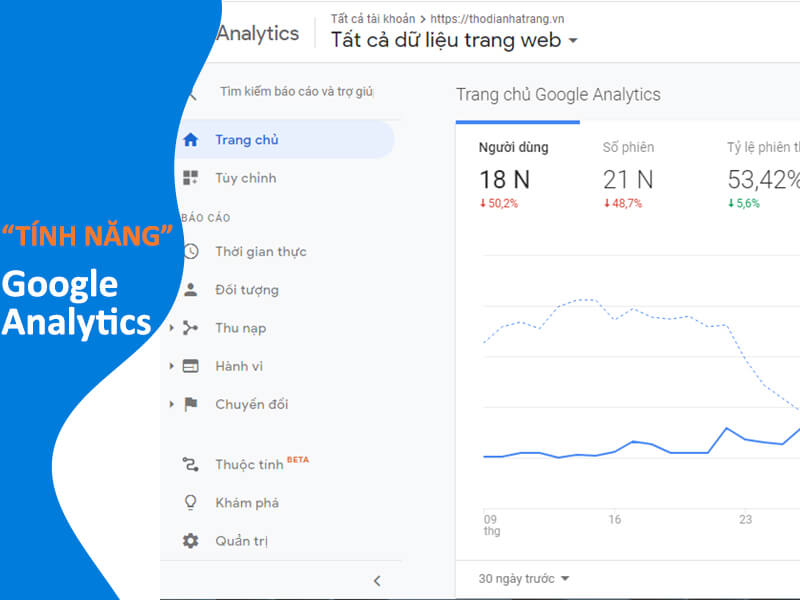The image size is (800, 600).
Task: Click the Đối tượng person icon
Action: pyautogui.click(x=190, y=290)
